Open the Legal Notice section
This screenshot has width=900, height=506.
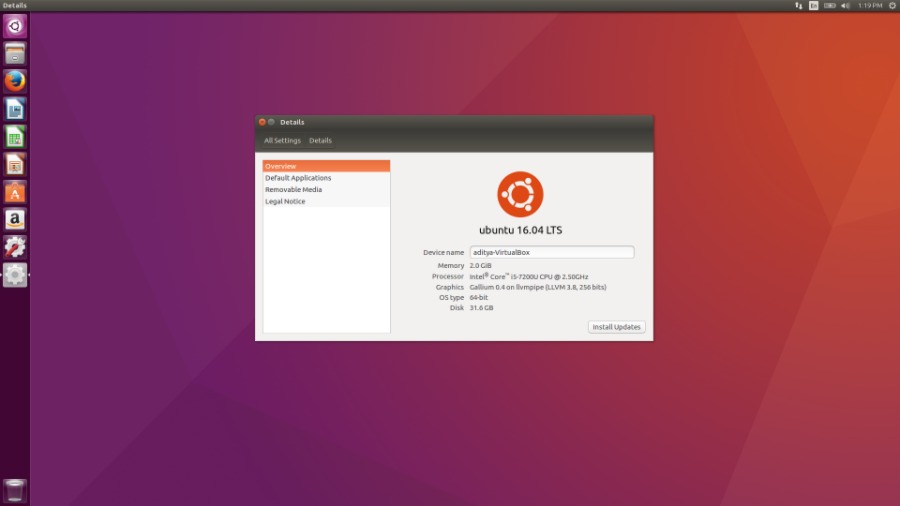point(285,202)
